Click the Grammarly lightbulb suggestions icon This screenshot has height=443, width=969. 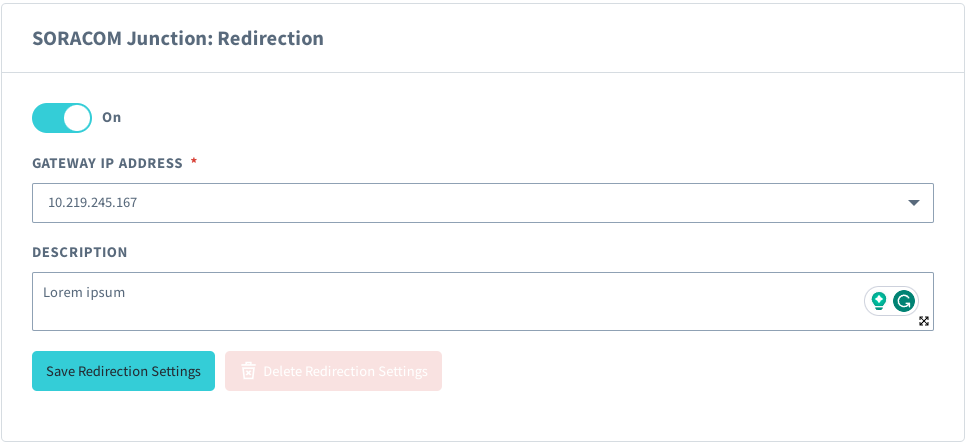pyautogui.click(x=879, y=300)
